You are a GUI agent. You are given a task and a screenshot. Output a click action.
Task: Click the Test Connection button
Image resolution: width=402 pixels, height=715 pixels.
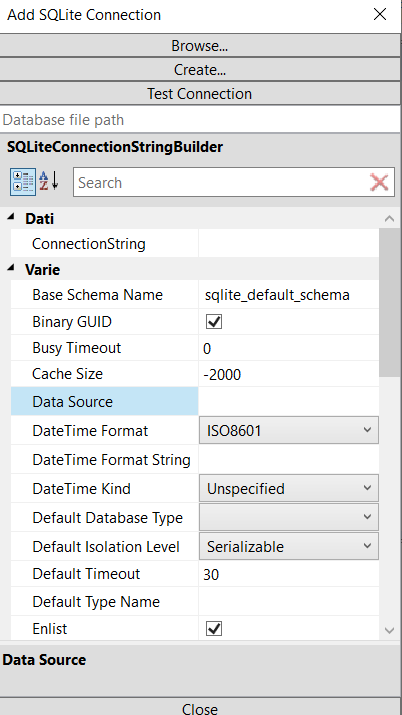[200, 94]
